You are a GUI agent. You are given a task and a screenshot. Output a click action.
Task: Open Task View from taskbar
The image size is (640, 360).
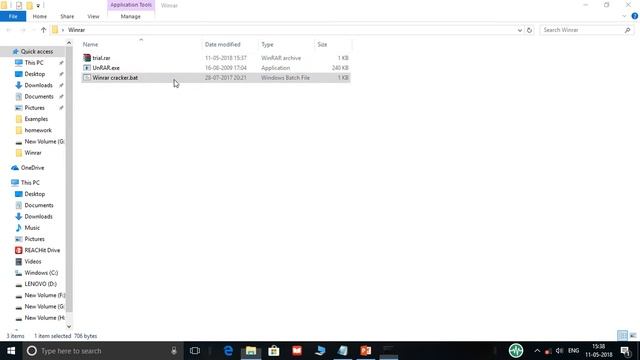[x=195, y=351]
